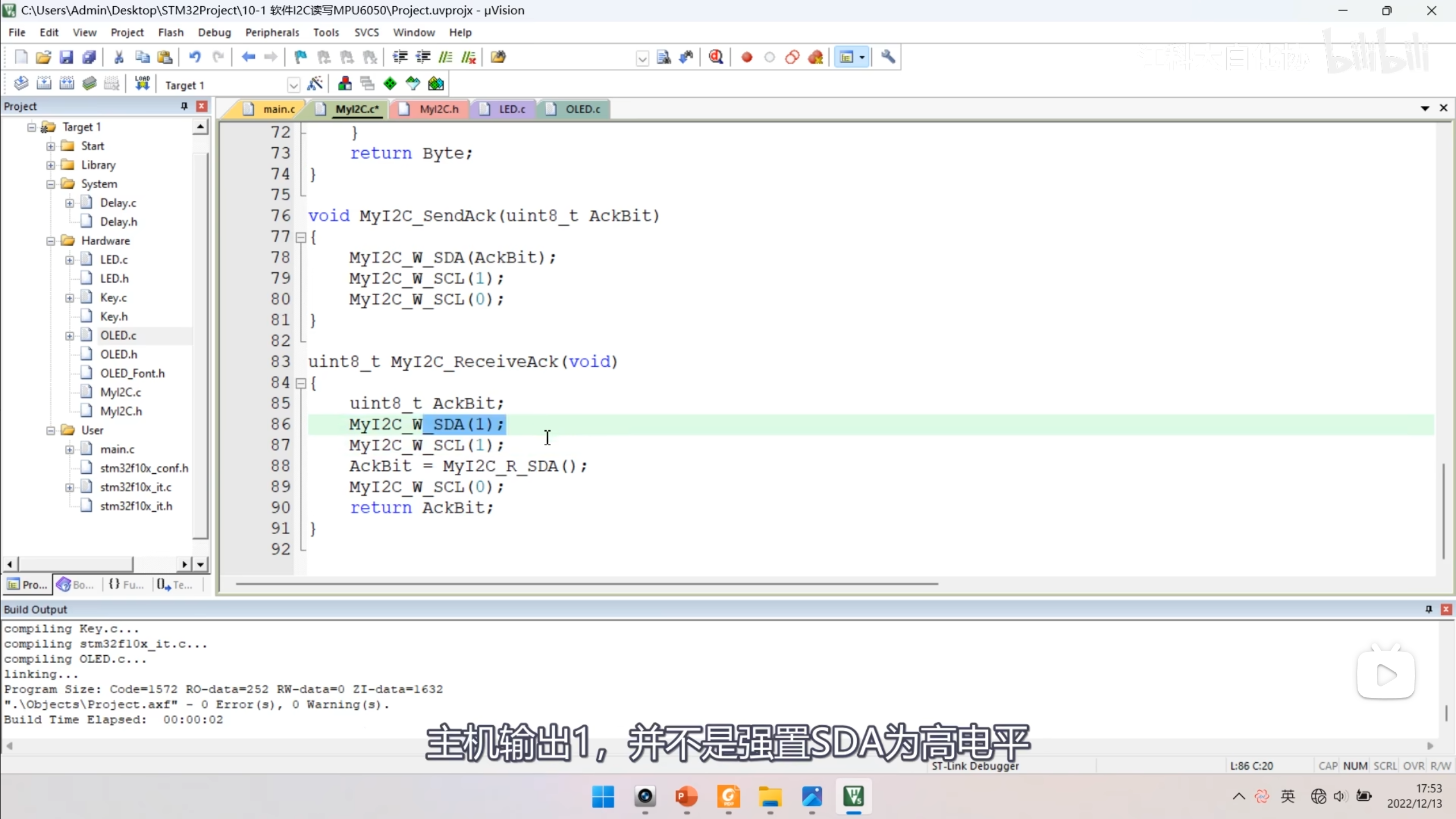This screenshot has height=819, width=1456.
Task: Click the Undo arrow icon
Action: (x=195, y=57)
